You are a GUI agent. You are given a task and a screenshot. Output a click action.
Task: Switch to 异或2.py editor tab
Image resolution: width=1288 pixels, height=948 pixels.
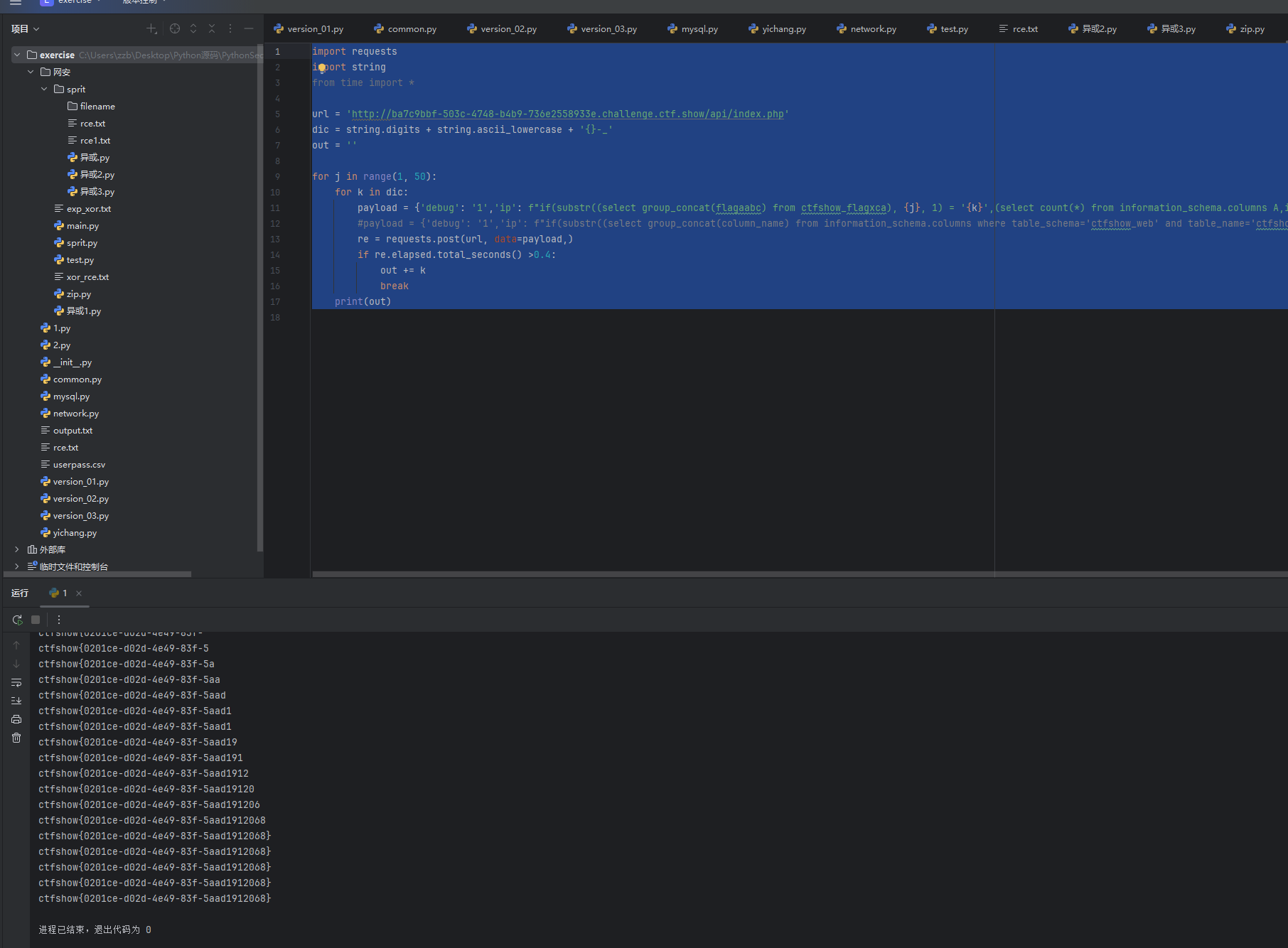1093,29
